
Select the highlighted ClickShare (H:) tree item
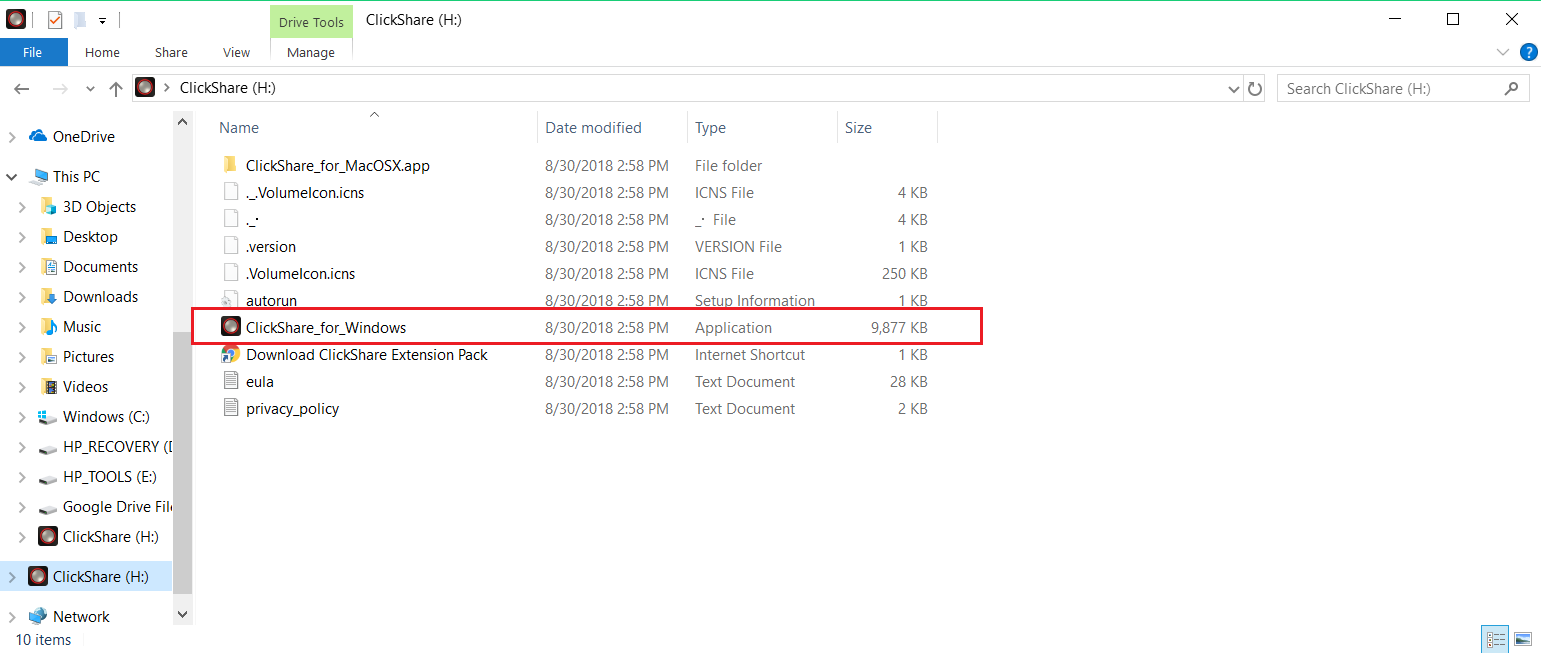(86, 576)
